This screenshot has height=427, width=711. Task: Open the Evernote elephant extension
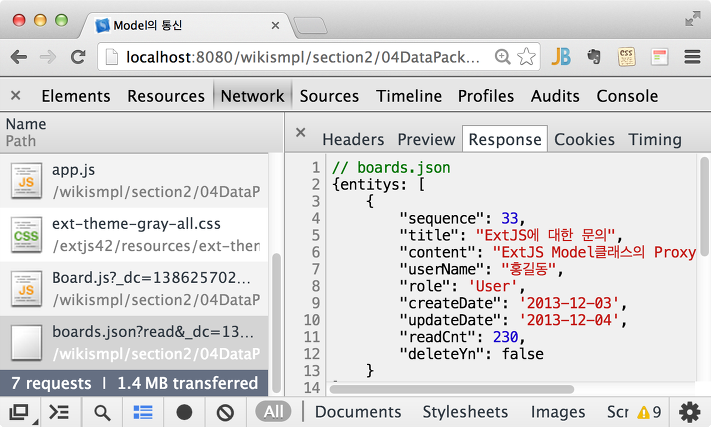click(x=594, y=57)
